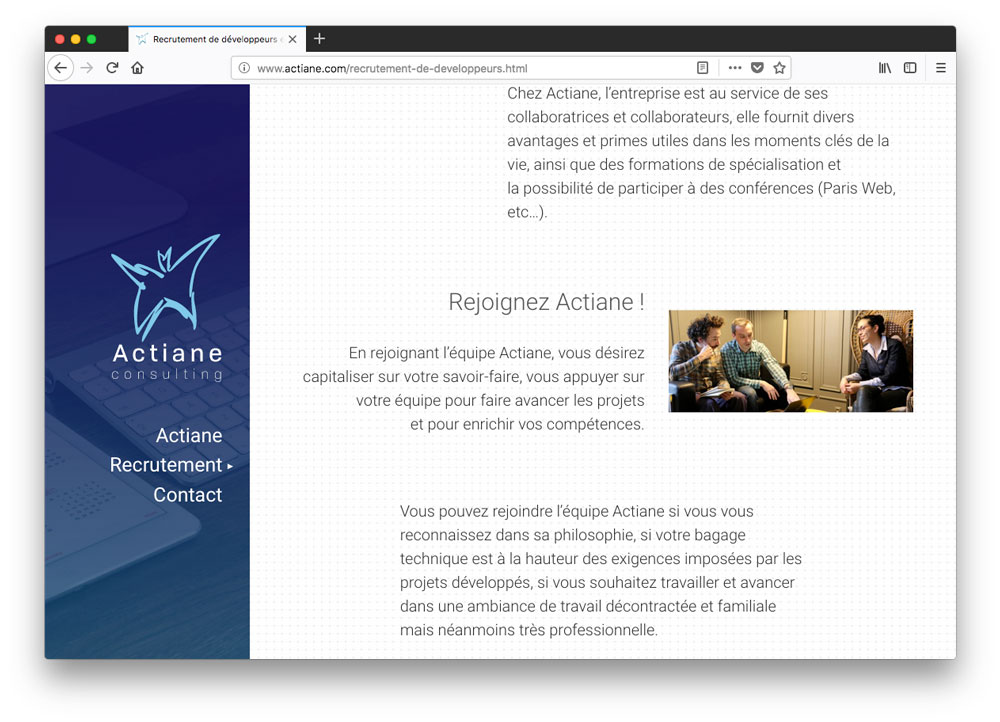This screenshot has width=1000, height=722.
Task: Go to the Firefox home page
Action: coord(138,68)
